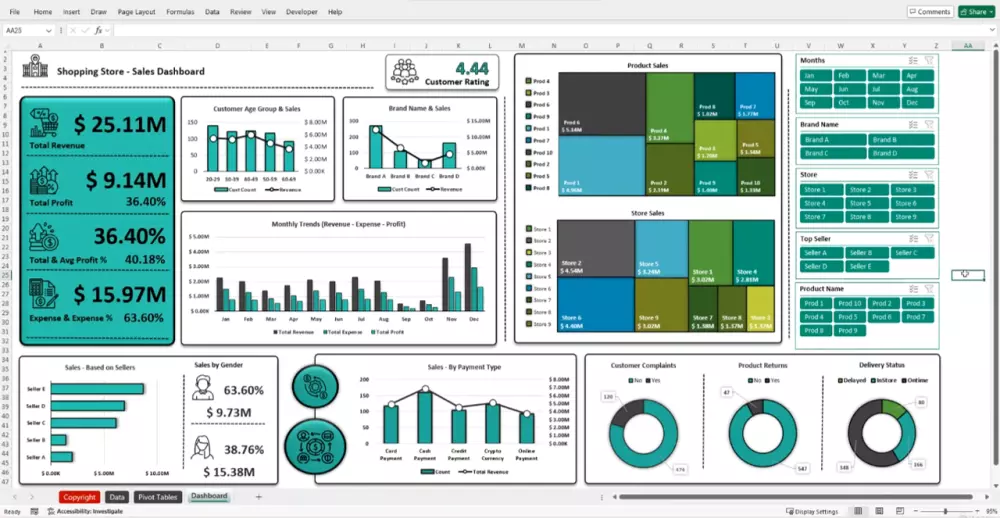Switch to Normal view in the status bar

click(x=858, y=511)
